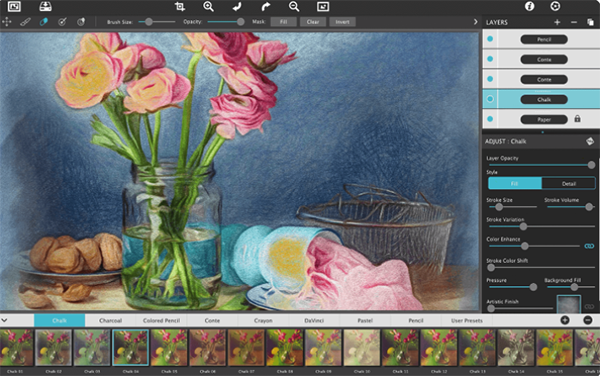Add a new layer with plus icon
This screenshot has height=376, width=600.
pyautogui.click(x=557, y=22)
